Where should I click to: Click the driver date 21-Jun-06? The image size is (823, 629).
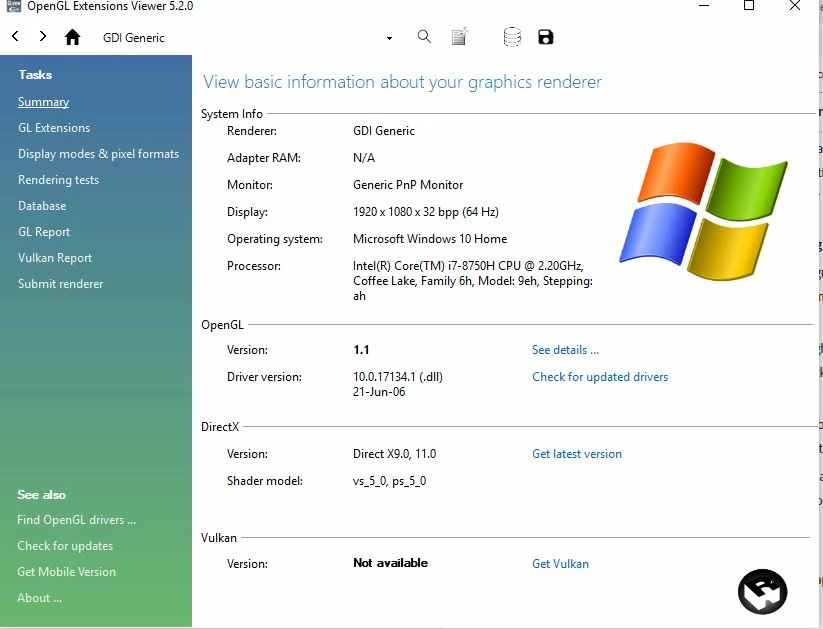(x=379, y=392)
